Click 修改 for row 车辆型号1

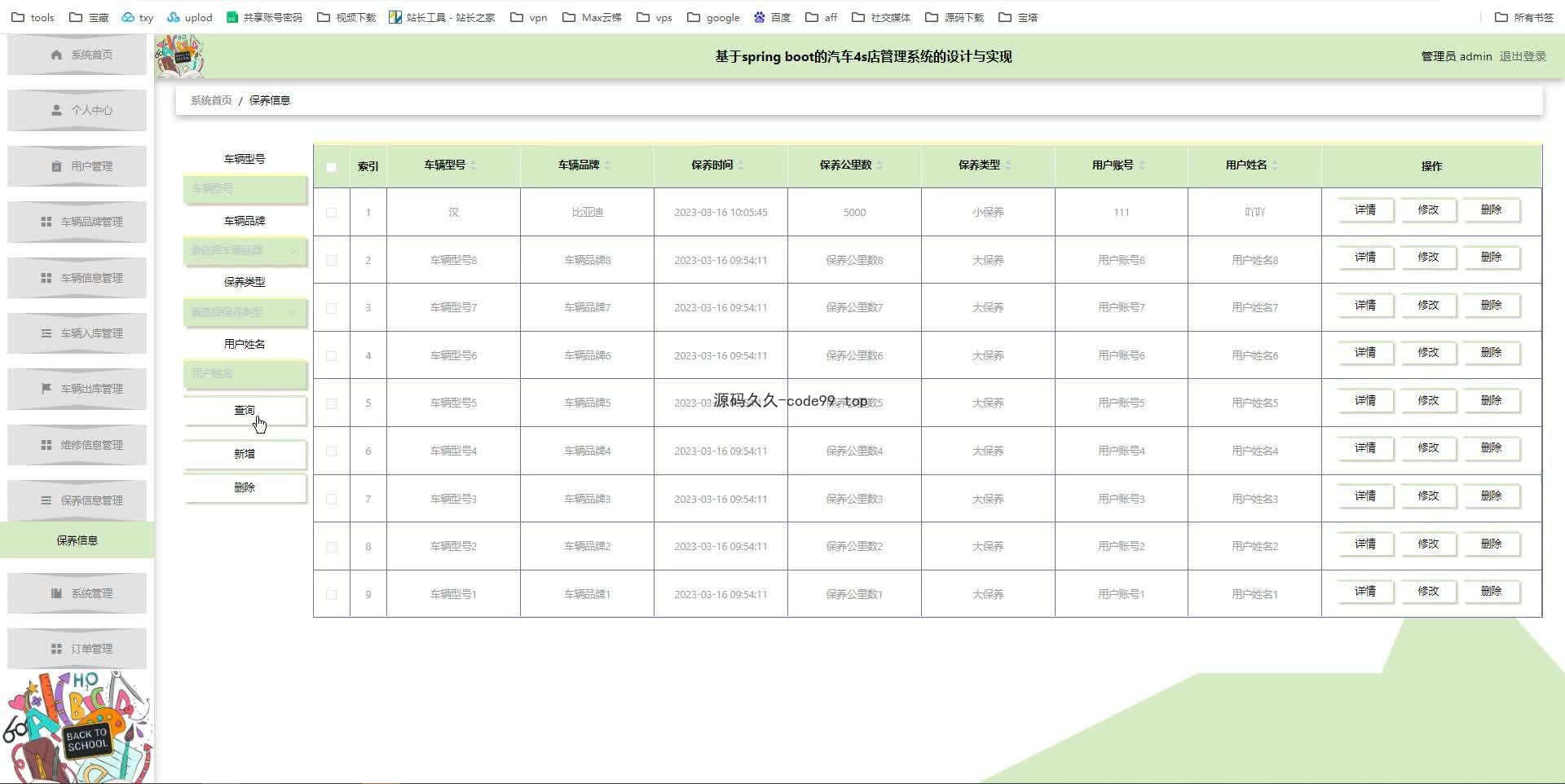tap(1428, 592)
